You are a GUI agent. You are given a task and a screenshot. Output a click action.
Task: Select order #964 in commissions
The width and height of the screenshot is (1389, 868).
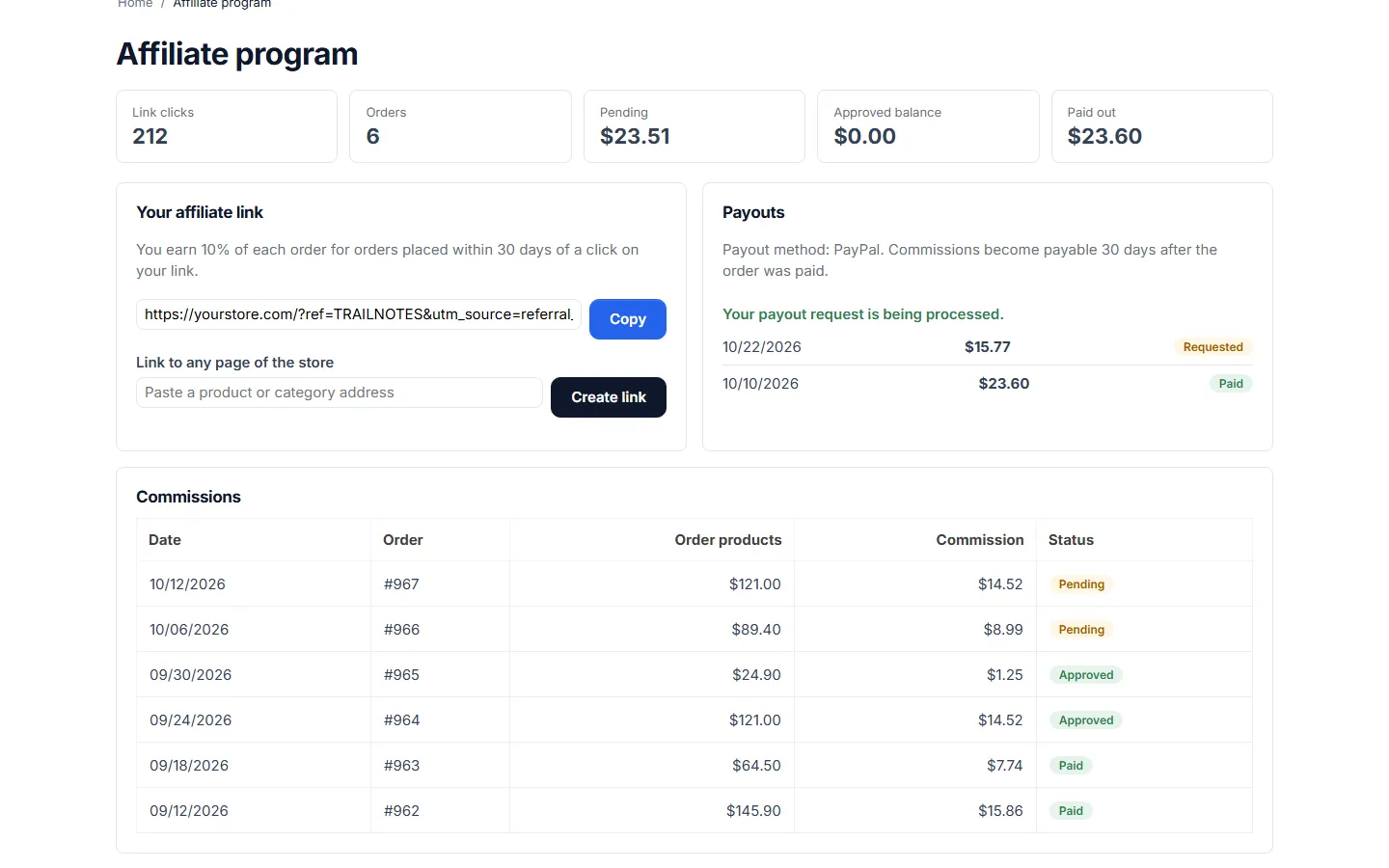click(x=401, y=720)
